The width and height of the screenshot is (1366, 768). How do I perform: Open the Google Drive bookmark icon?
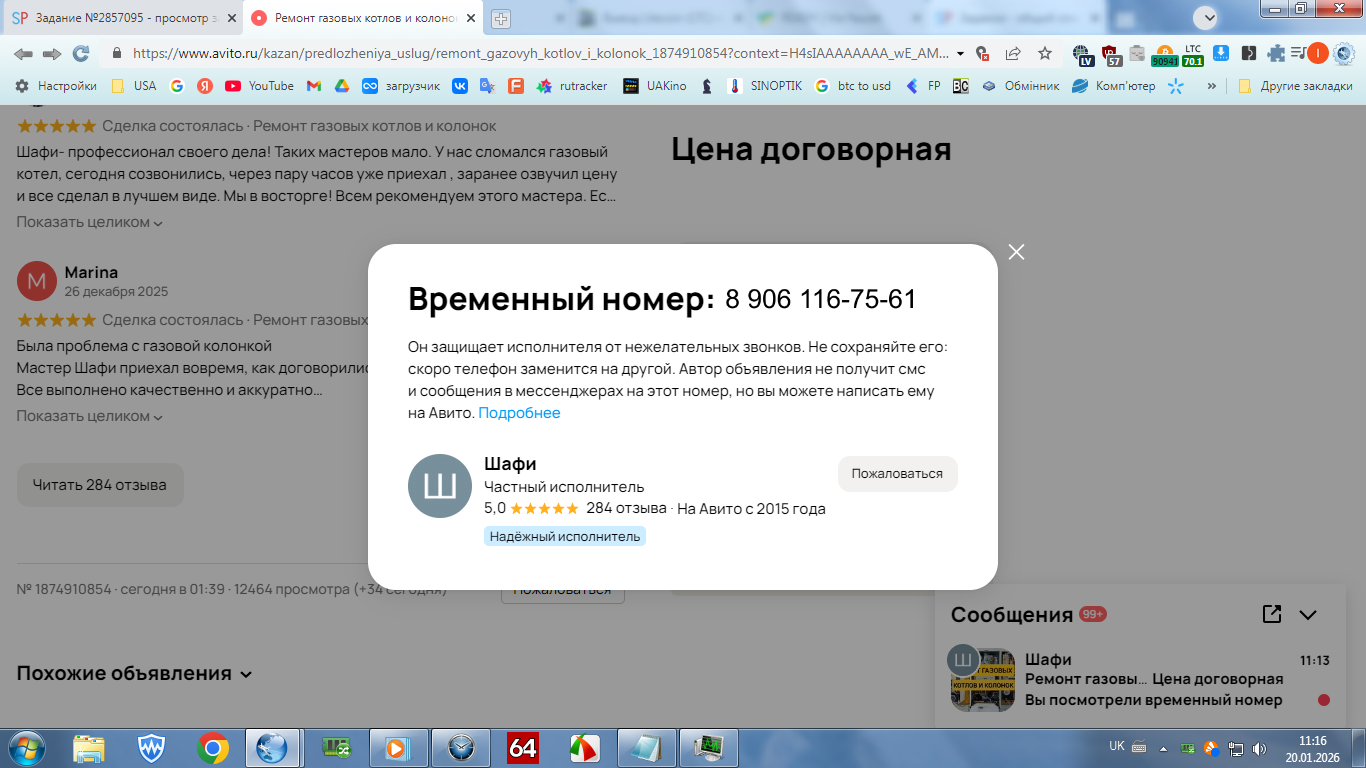341,86
